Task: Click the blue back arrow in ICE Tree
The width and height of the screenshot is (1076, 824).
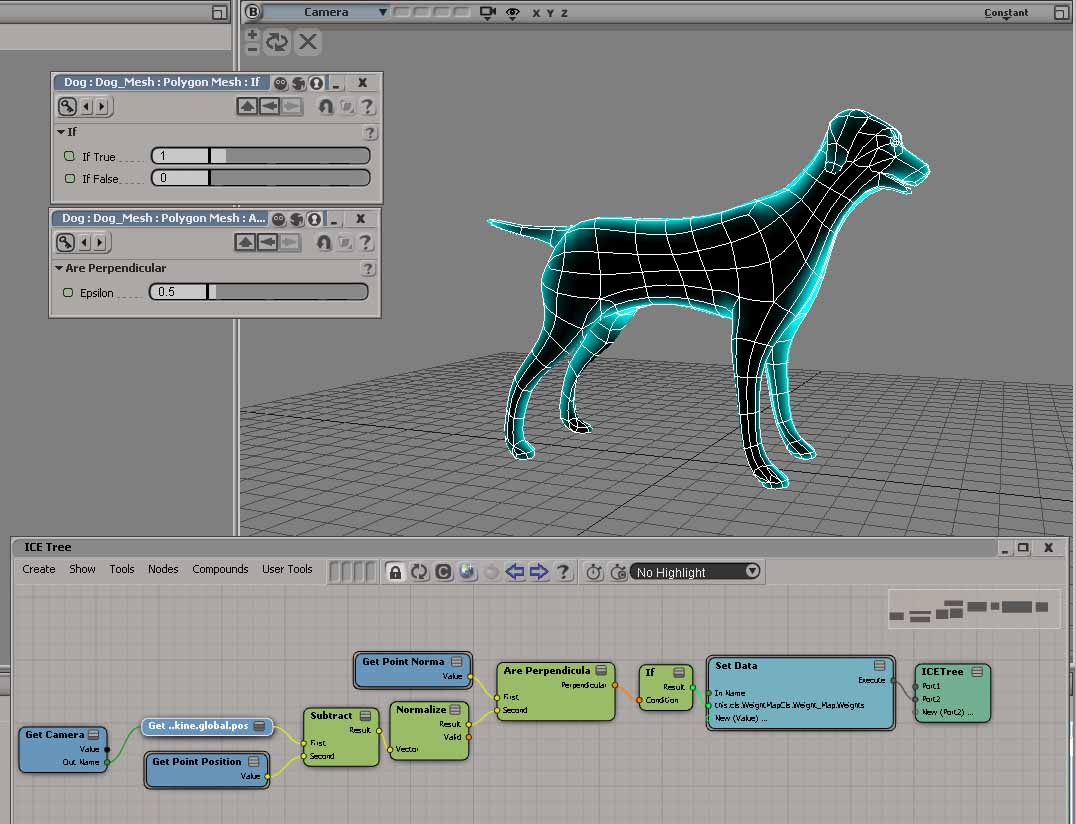Action: [x=515, y=572]
